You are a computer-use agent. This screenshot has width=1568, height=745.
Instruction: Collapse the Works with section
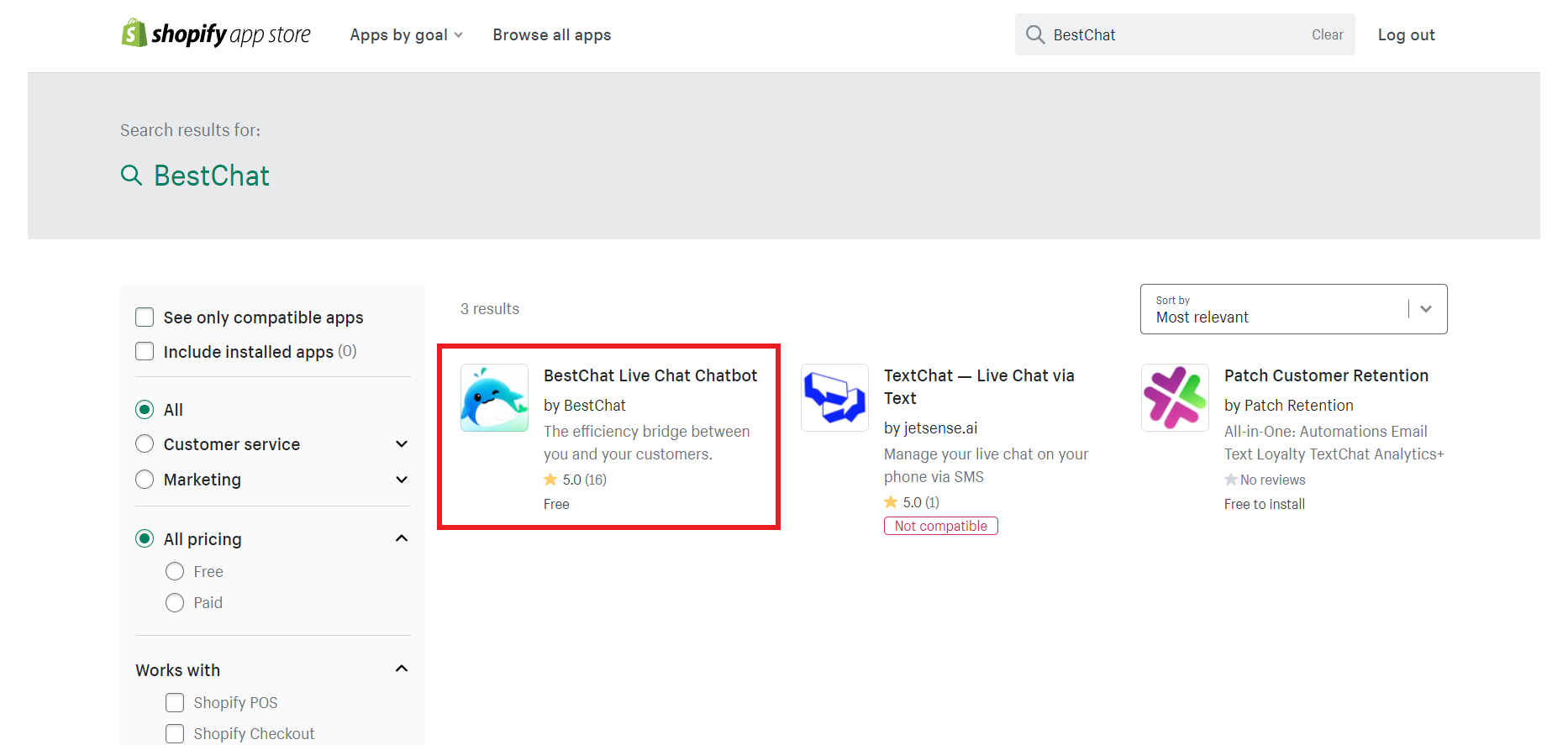coord(402,669)
